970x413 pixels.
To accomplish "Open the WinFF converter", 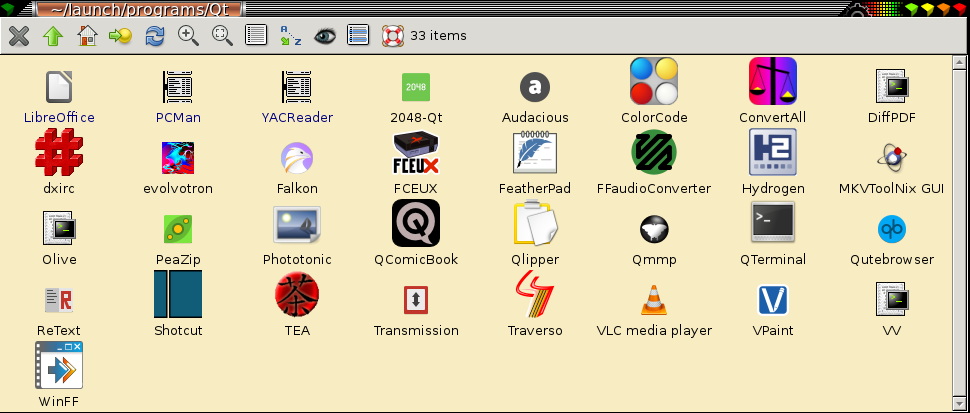I will click(59, 365).
